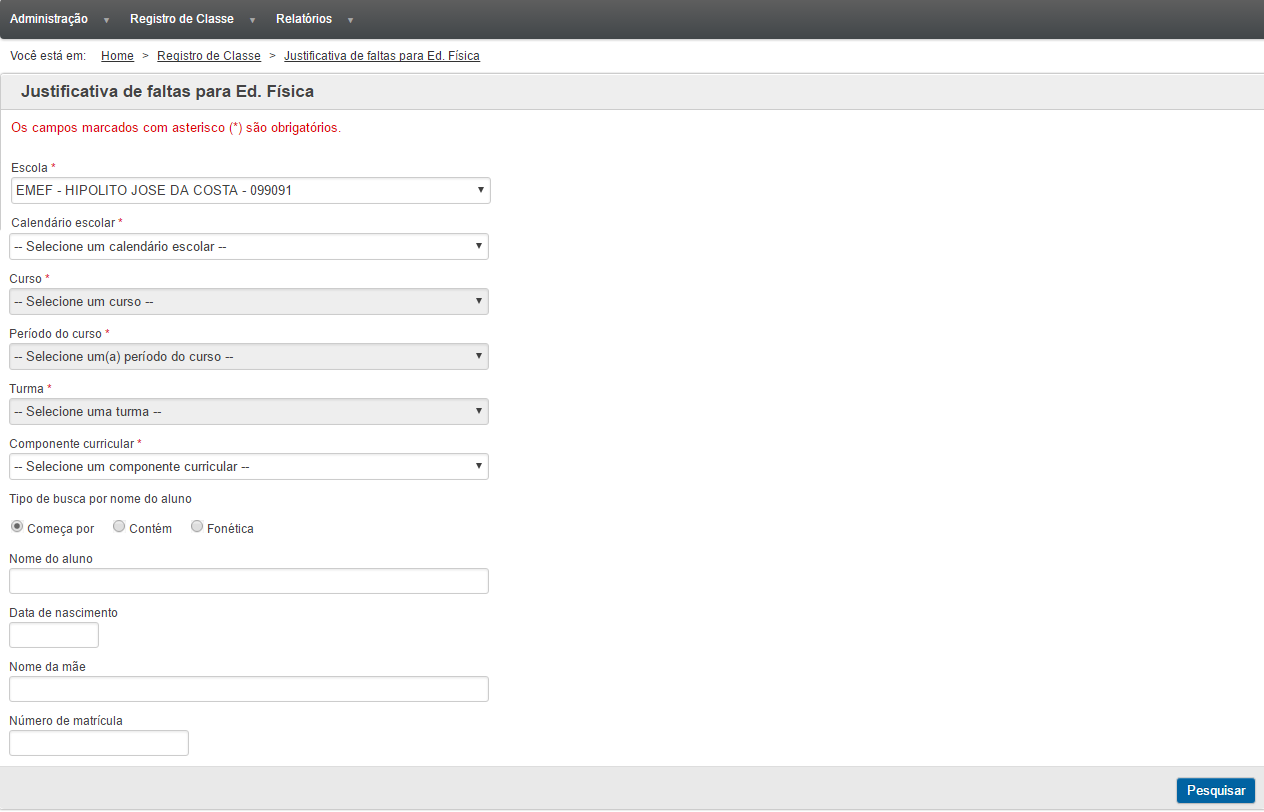
Task: Open the Registro de Classe menu
Action: [182, 19]
